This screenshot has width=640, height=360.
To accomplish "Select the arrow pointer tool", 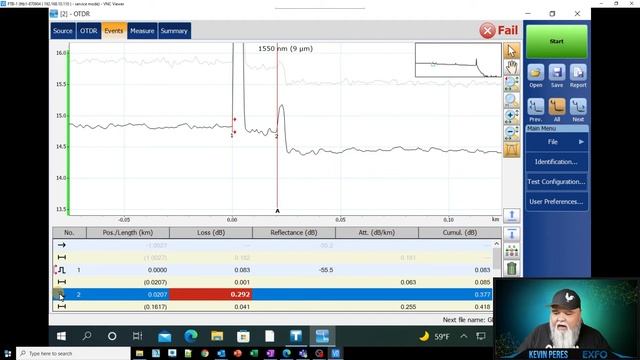I will 511,51.
